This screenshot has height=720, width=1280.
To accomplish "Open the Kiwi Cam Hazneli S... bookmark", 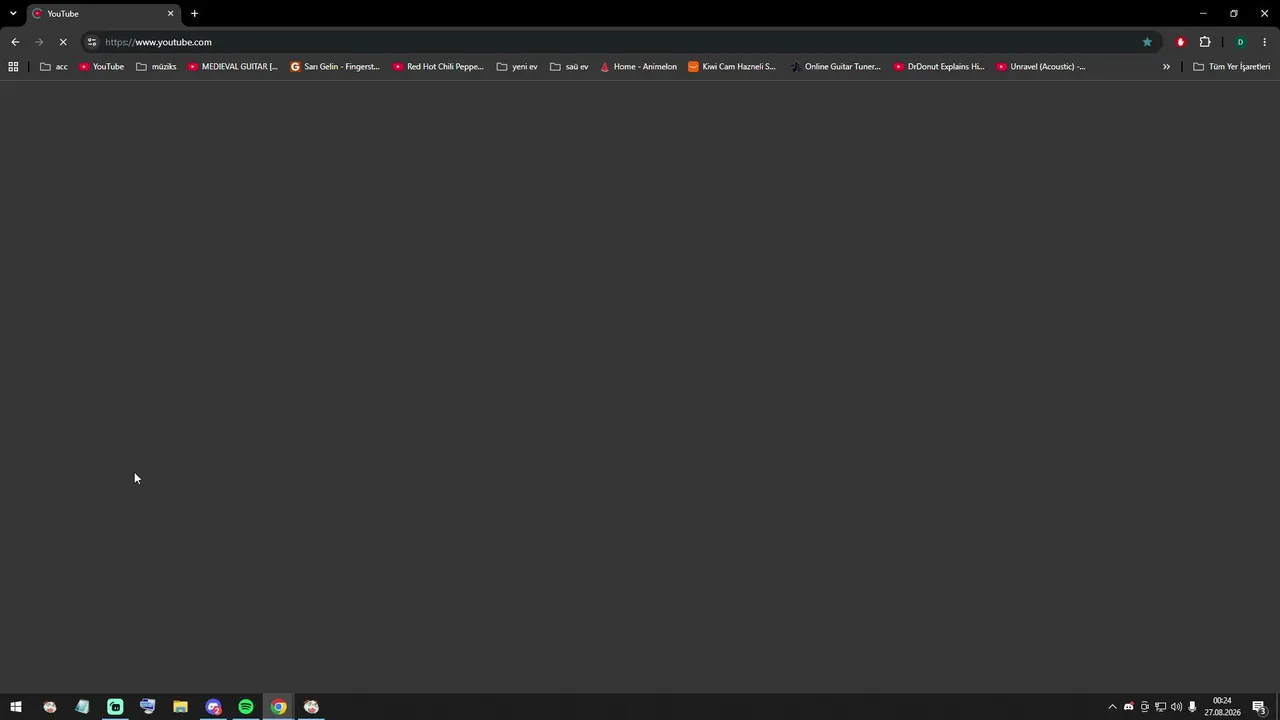I will point(732,67).
